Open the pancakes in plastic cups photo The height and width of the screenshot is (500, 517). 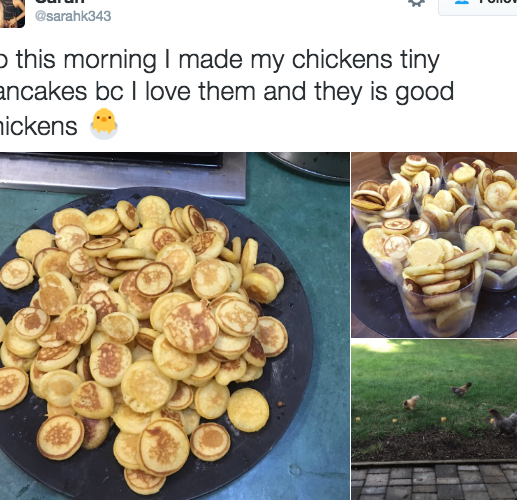(434, 245)
